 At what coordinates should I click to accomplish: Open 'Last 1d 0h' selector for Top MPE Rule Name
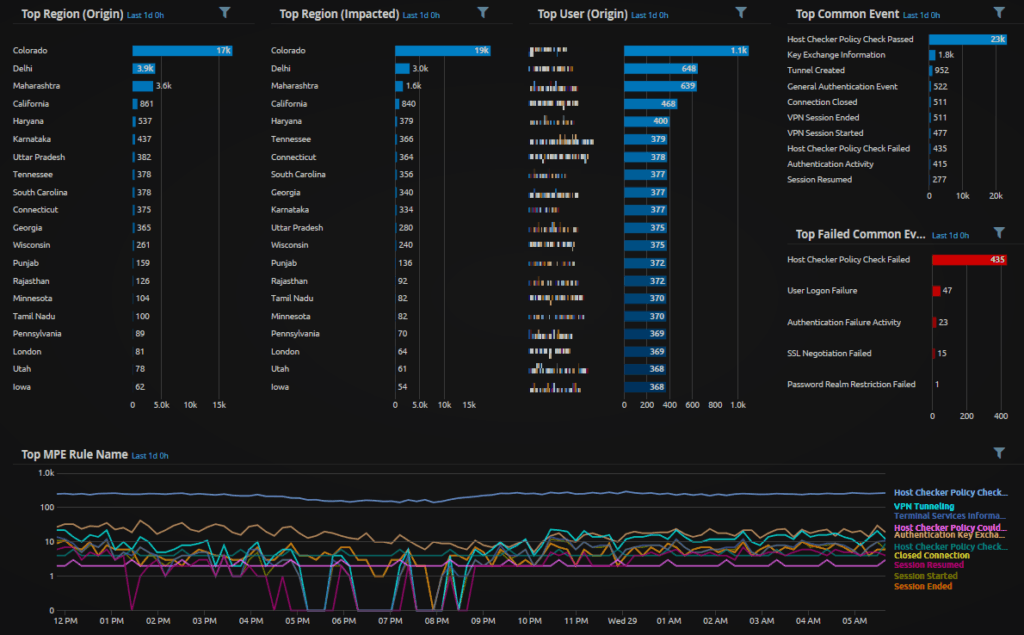[150, 455]
